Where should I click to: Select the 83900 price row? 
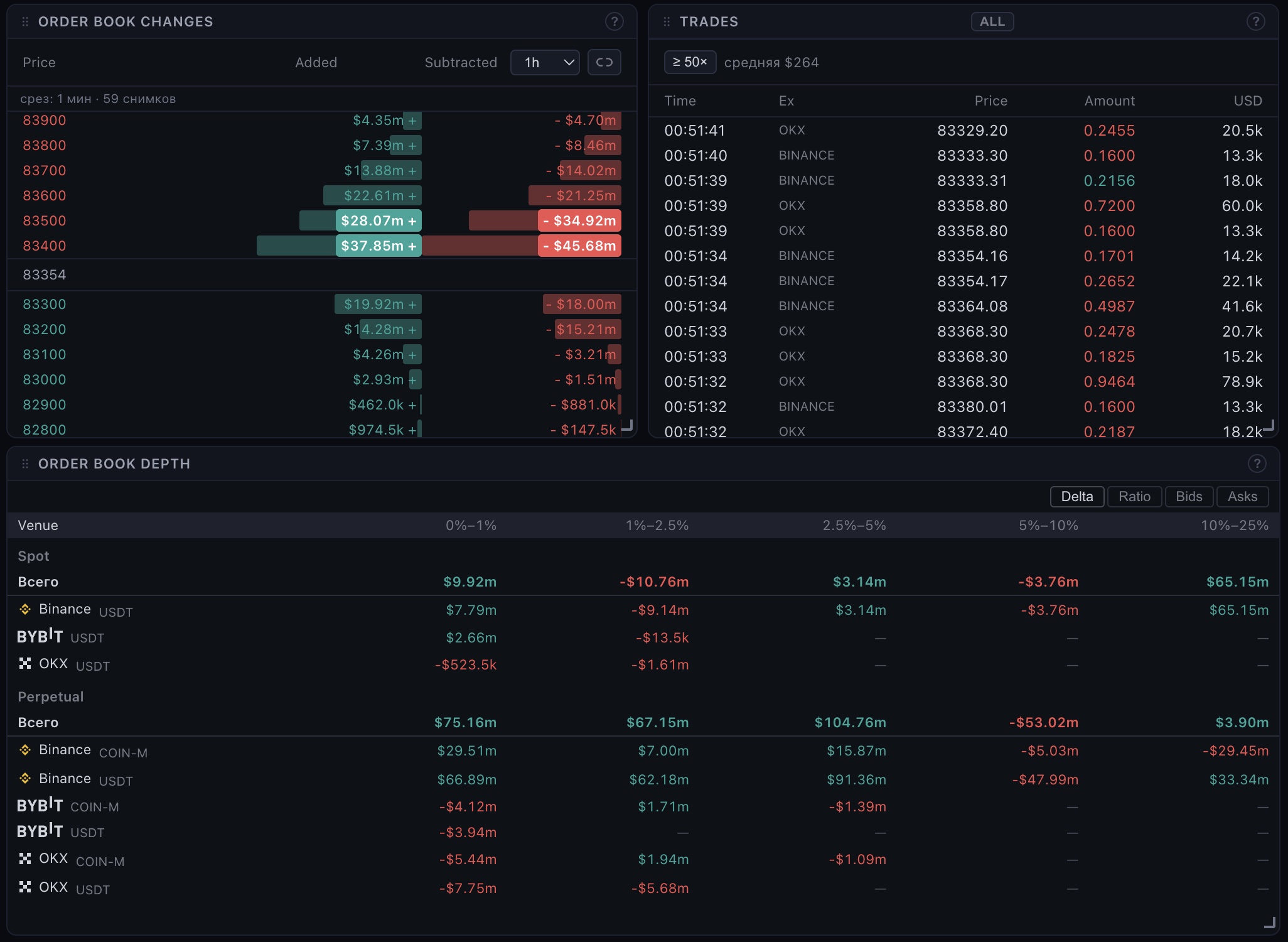click(x=321, y=120)
